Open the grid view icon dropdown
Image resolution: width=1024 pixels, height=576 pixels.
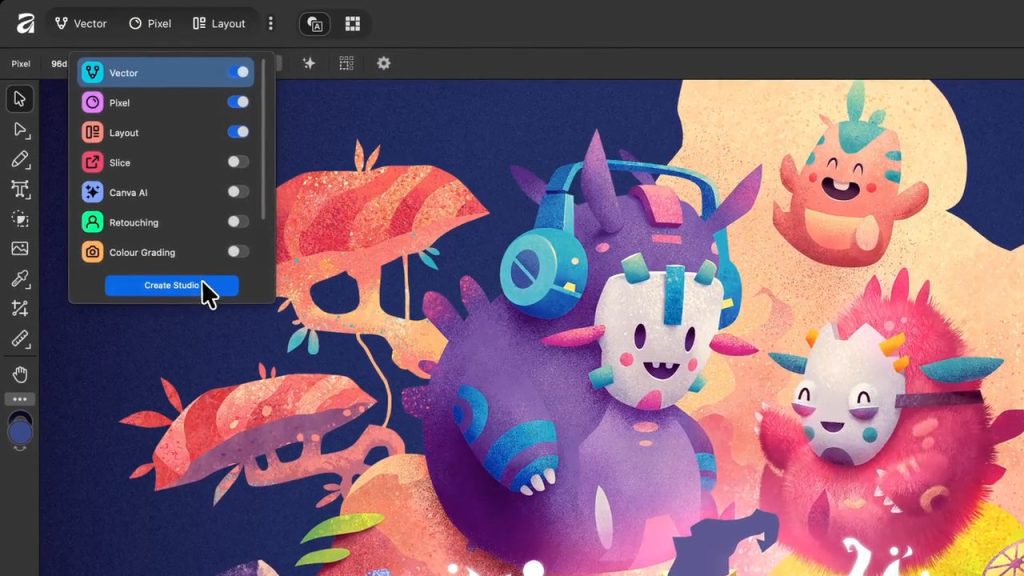tap(352, 23)
